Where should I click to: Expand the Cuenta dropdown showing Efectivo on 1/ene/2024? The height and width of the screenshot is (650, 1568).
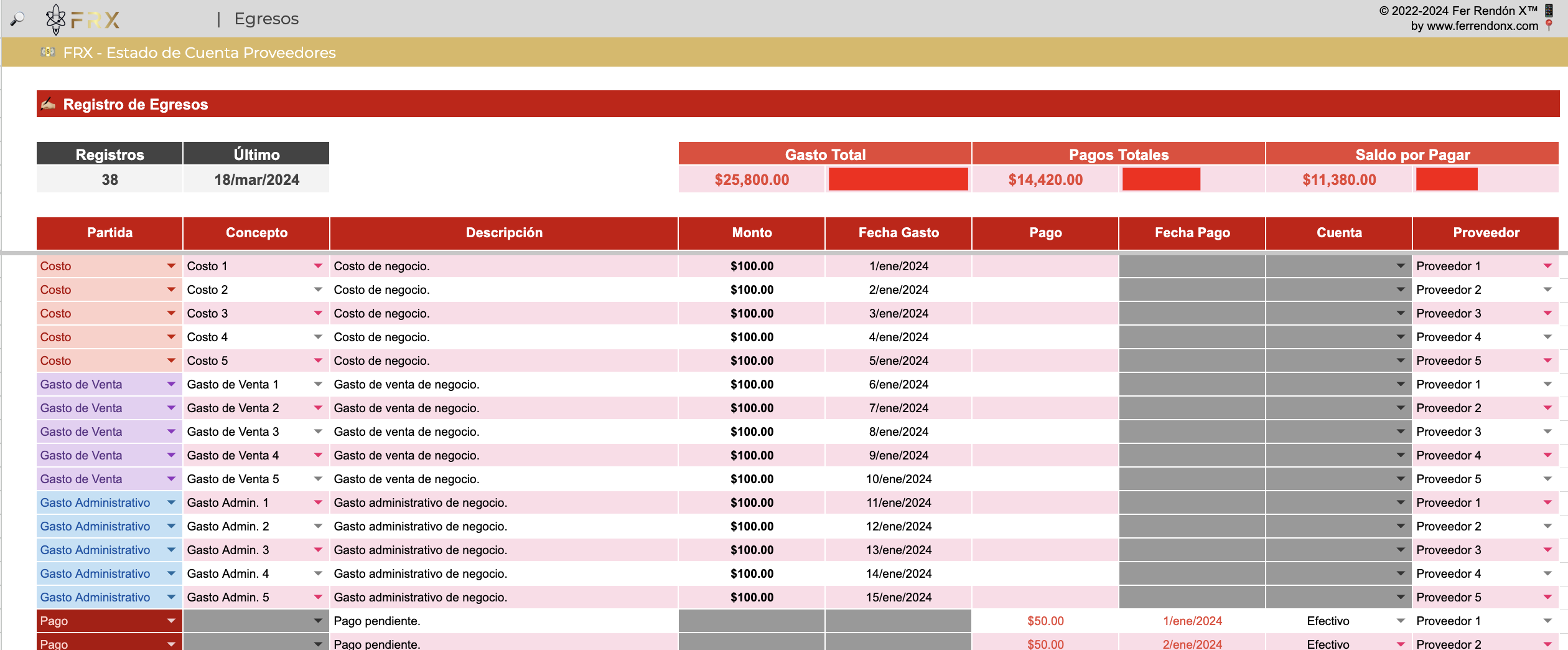click(1401, 621)
